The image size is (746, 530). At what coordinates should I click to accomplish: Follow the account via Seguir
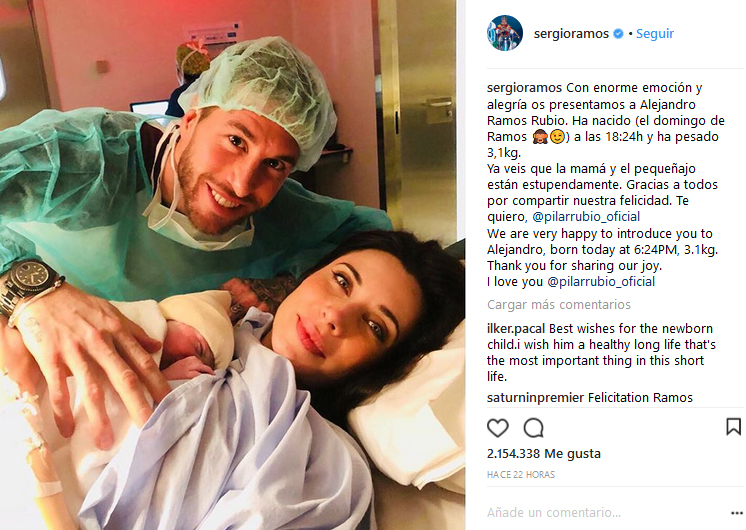tap(655, 33)
